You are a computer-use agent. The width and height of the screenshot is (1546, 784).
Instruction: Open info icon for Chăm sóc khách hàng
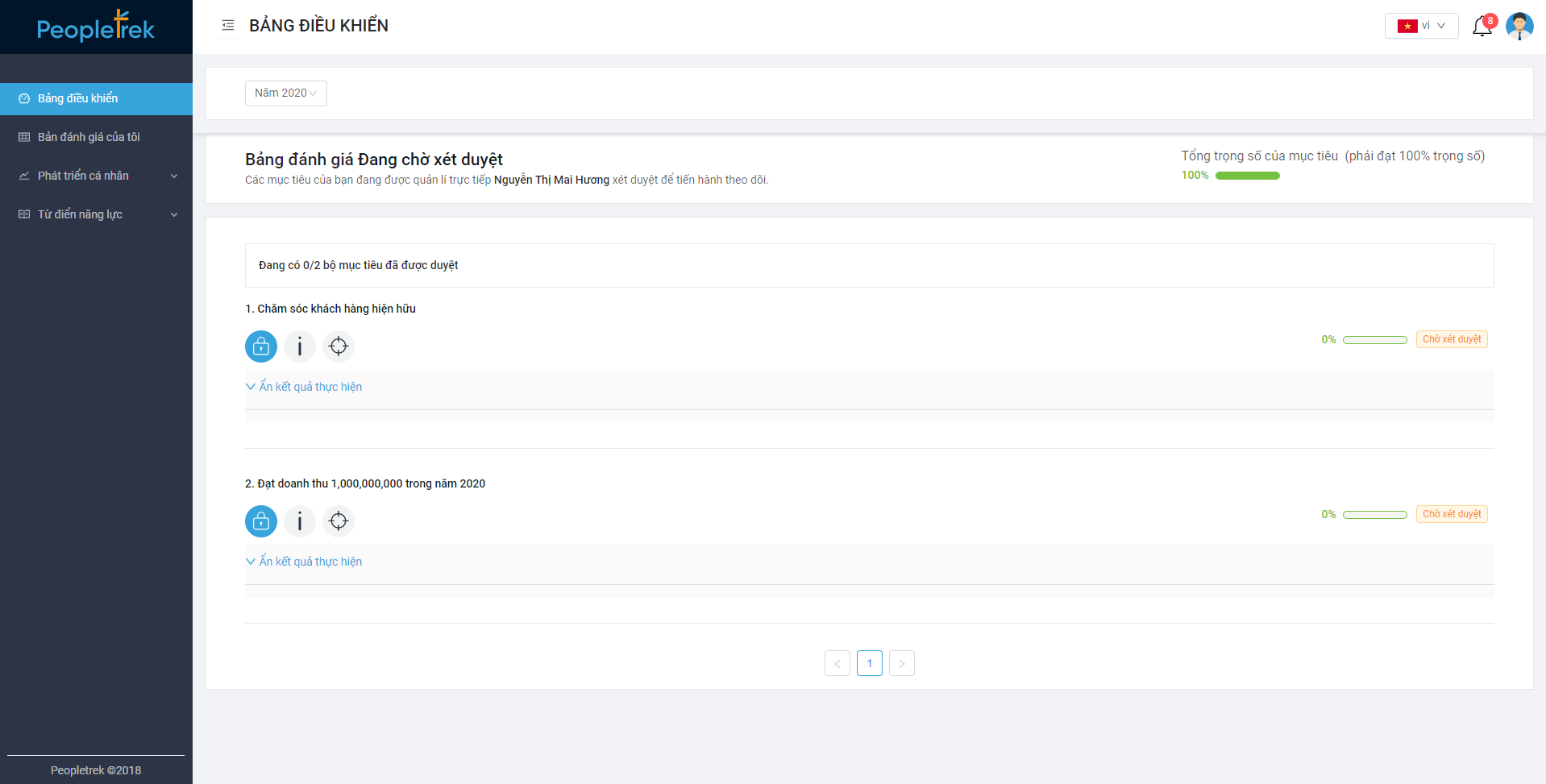300,346
